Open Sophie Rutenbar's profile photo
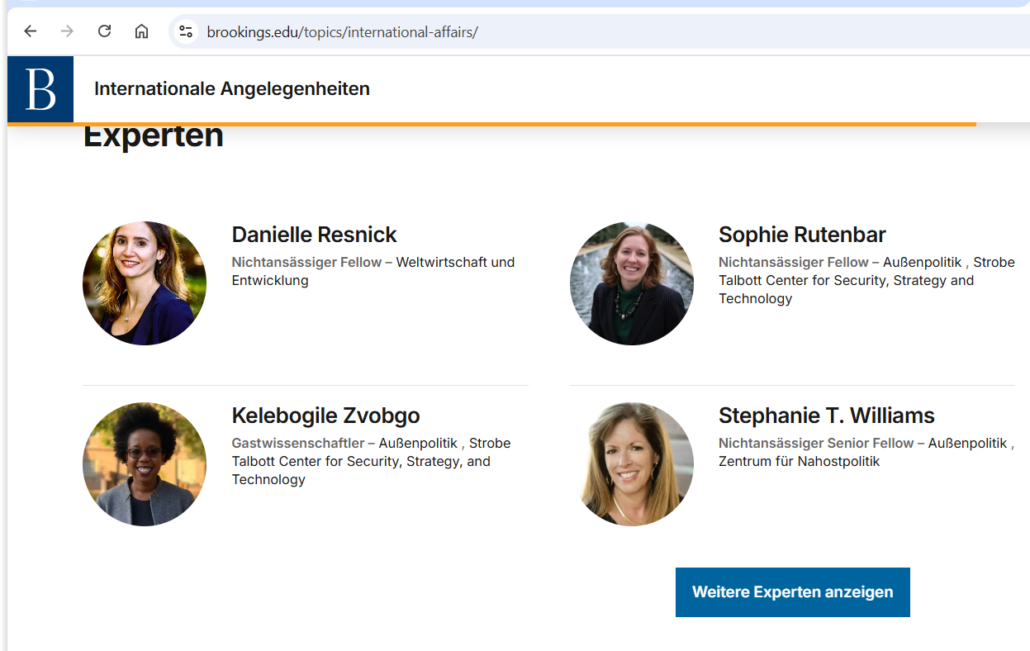 (x=631, y=283)
